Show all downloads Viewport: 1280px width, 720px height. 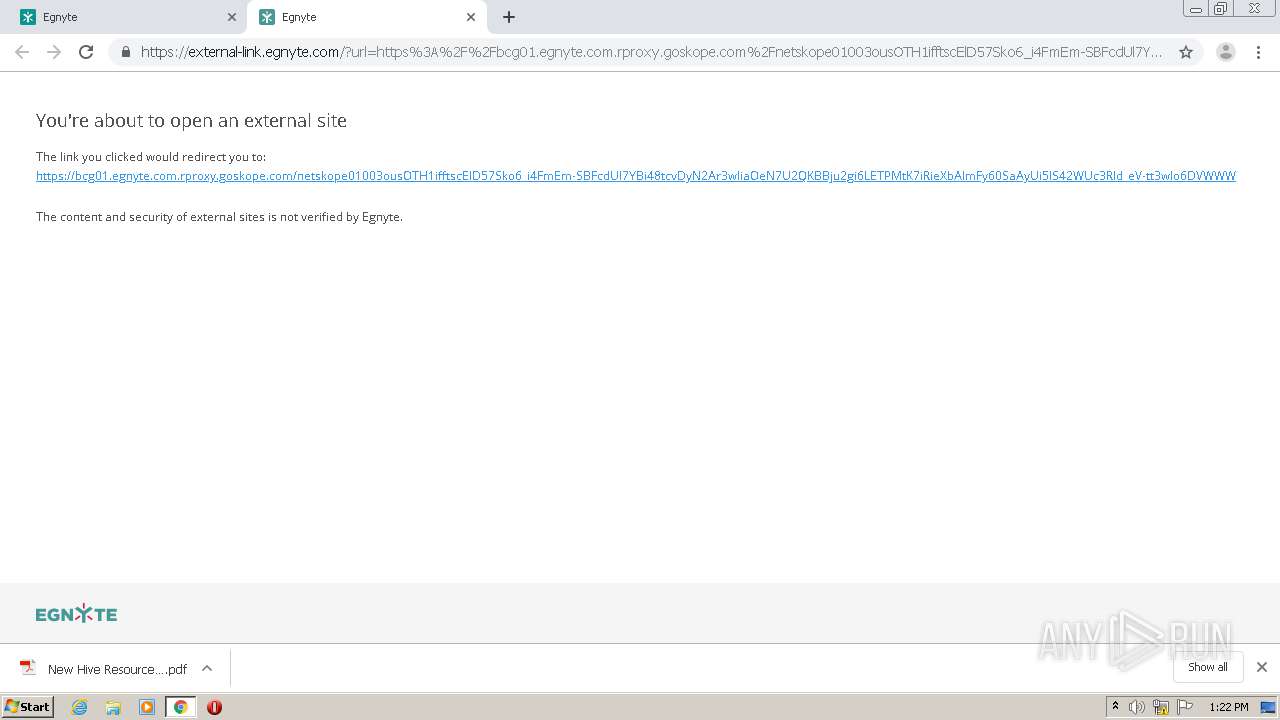[x=1208, y=667]
